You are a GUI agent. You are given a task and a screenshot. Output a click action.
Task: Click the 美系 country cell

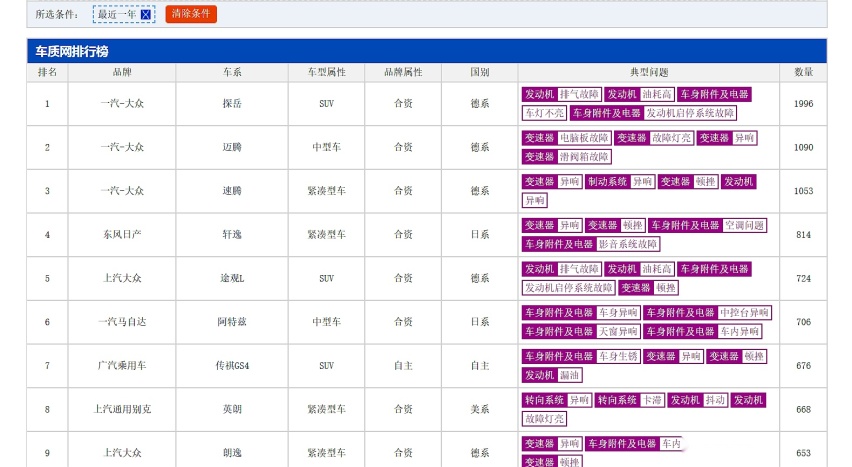coord(479,409)
